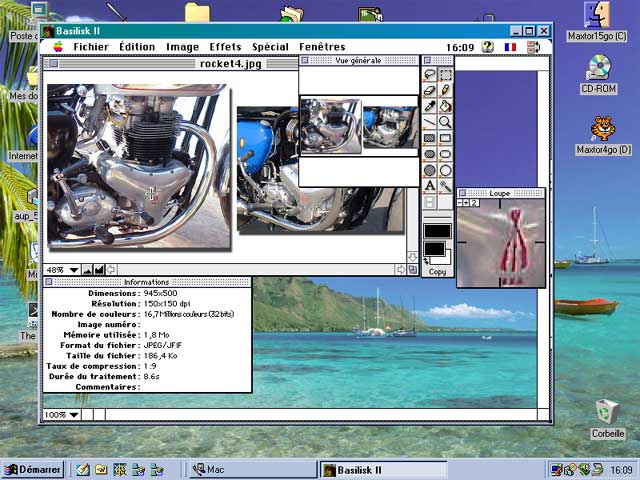
Task: Select the Line tool
Action: point(429,122)
